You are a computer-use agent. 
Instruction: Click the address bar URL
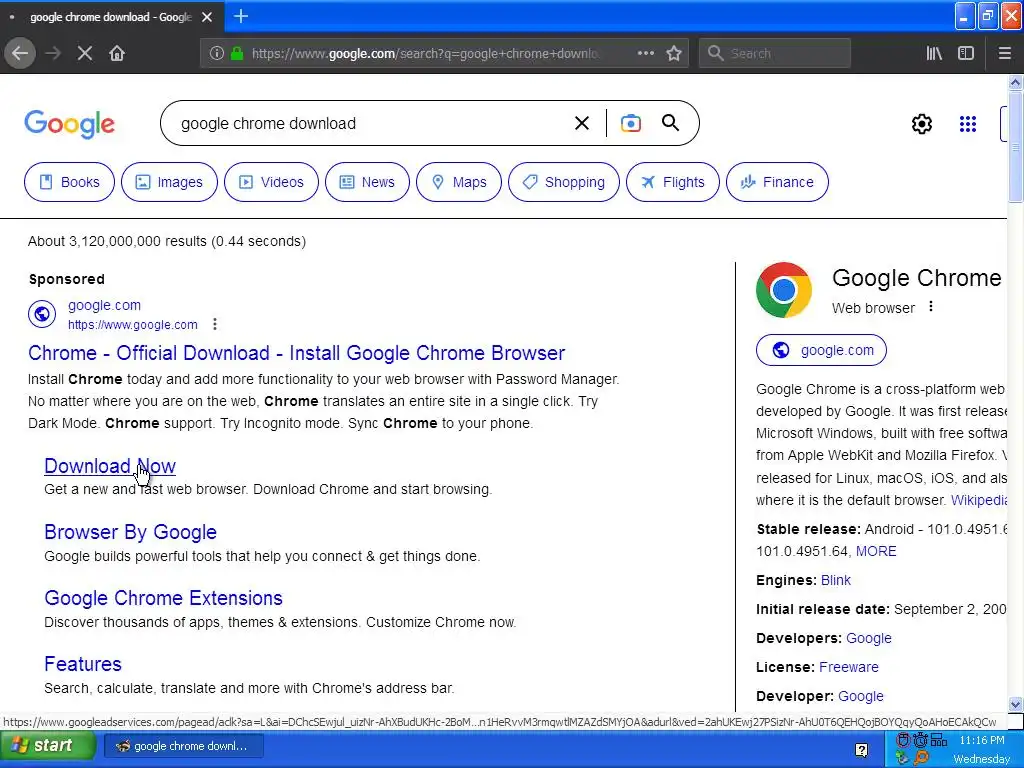(x=424, y=54)
